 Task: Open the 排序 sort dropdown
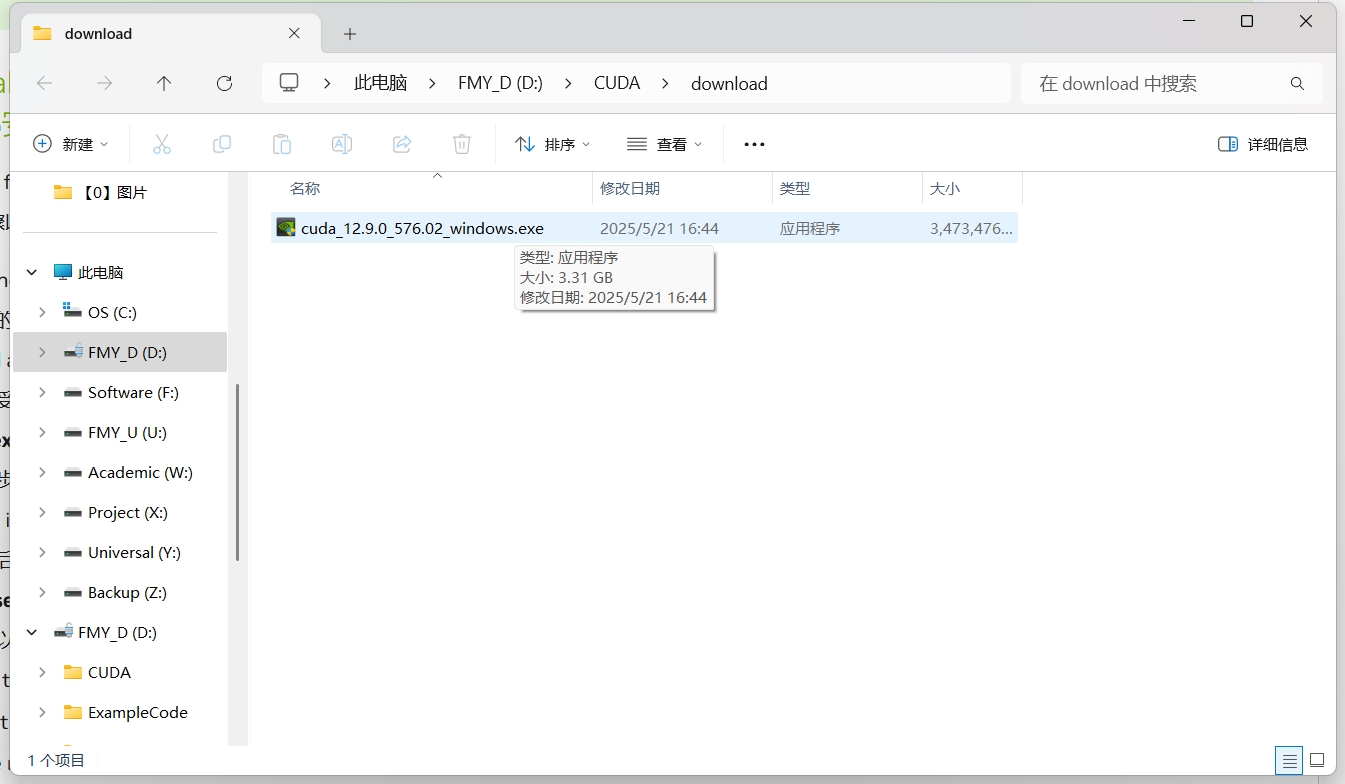[x=552, y=143]
